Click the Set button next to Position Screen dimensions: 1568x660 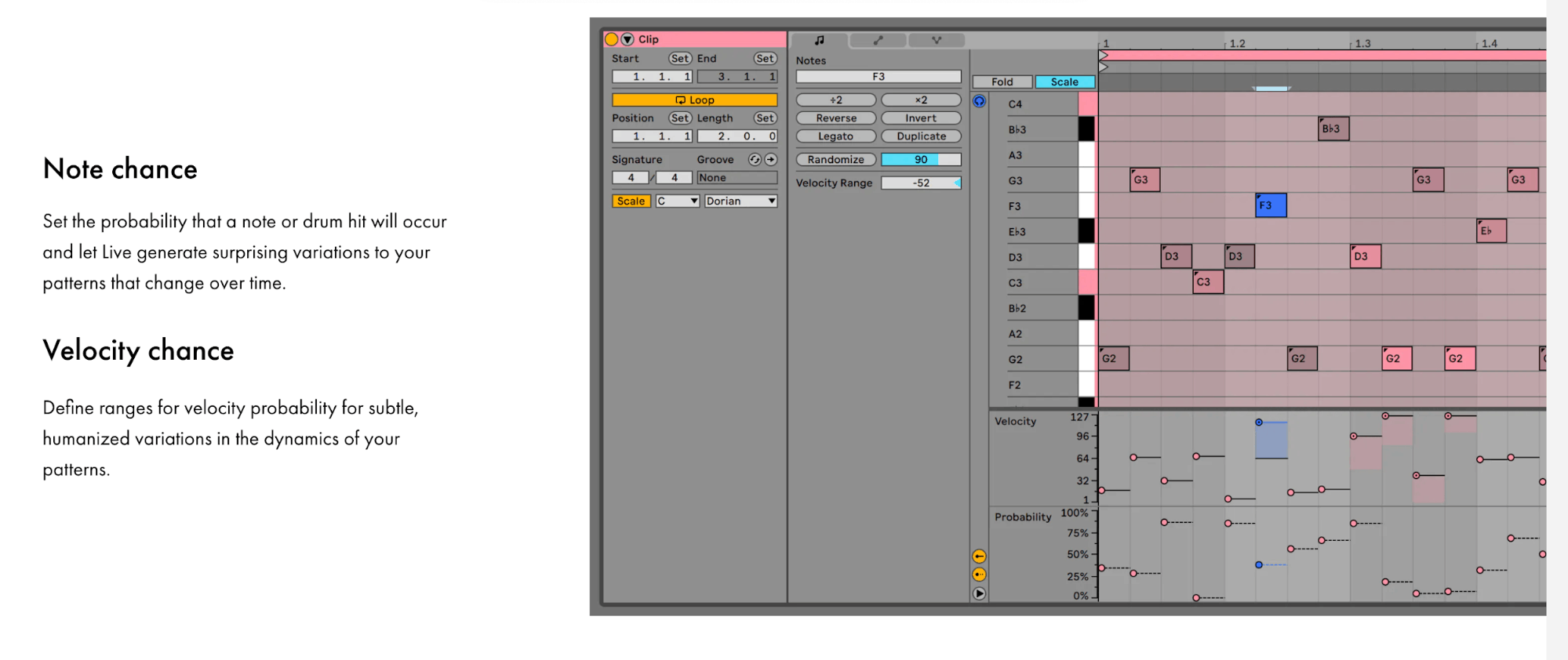coord(680,118)
